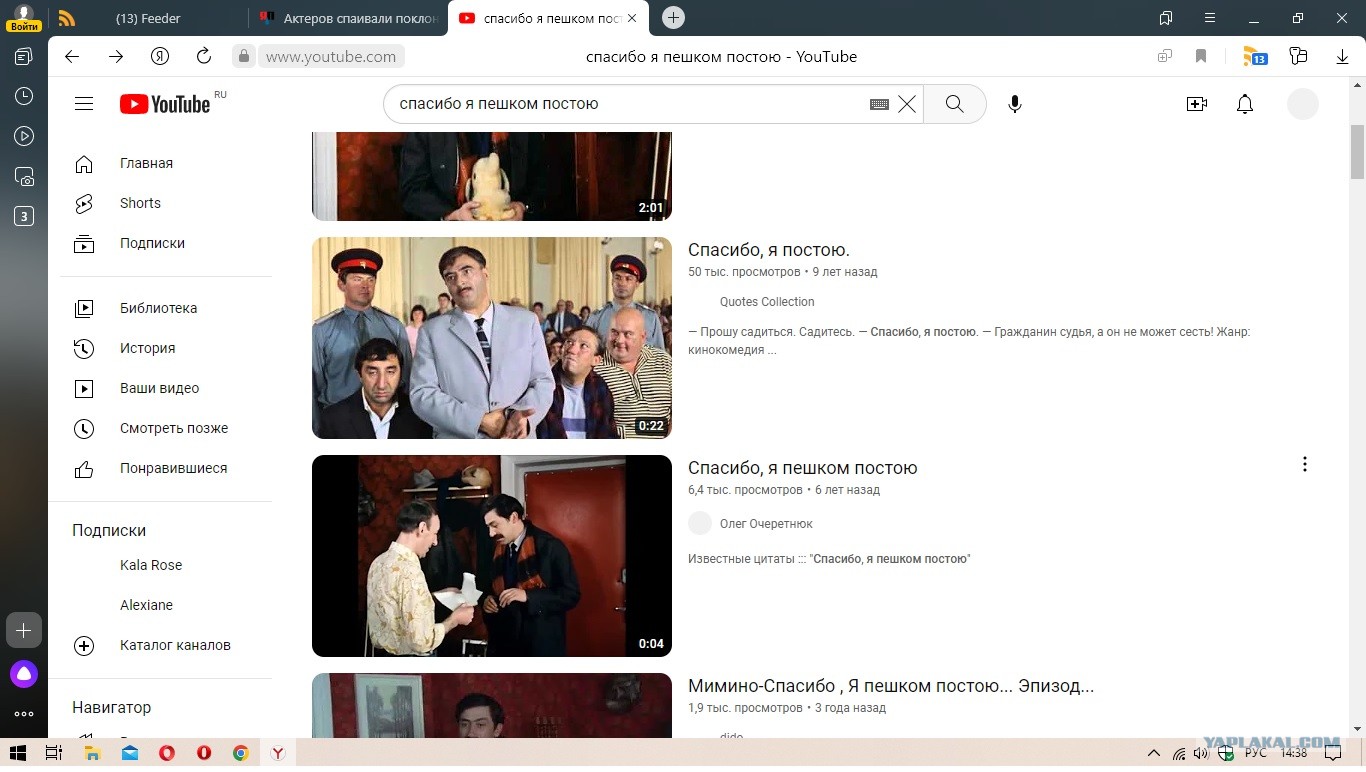Viewport: 1366px width, 772px height.
Task: Start voice search with microphone
Action: click(x=1015, y=104)
